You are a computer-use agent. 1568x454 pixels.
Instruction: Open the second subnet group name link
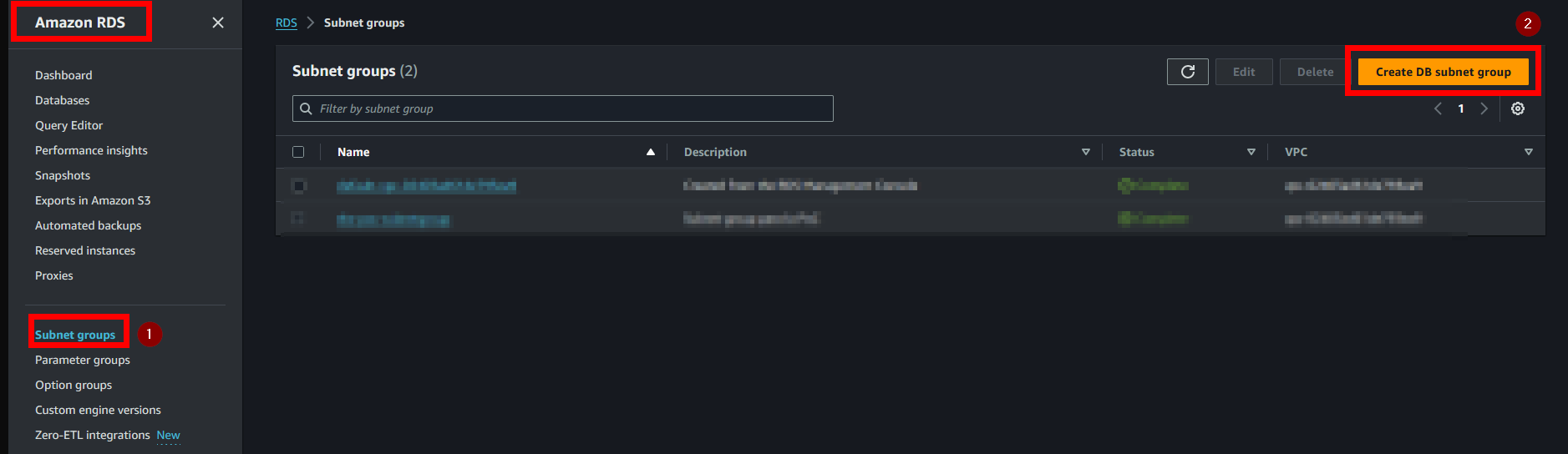pos(393,219)
